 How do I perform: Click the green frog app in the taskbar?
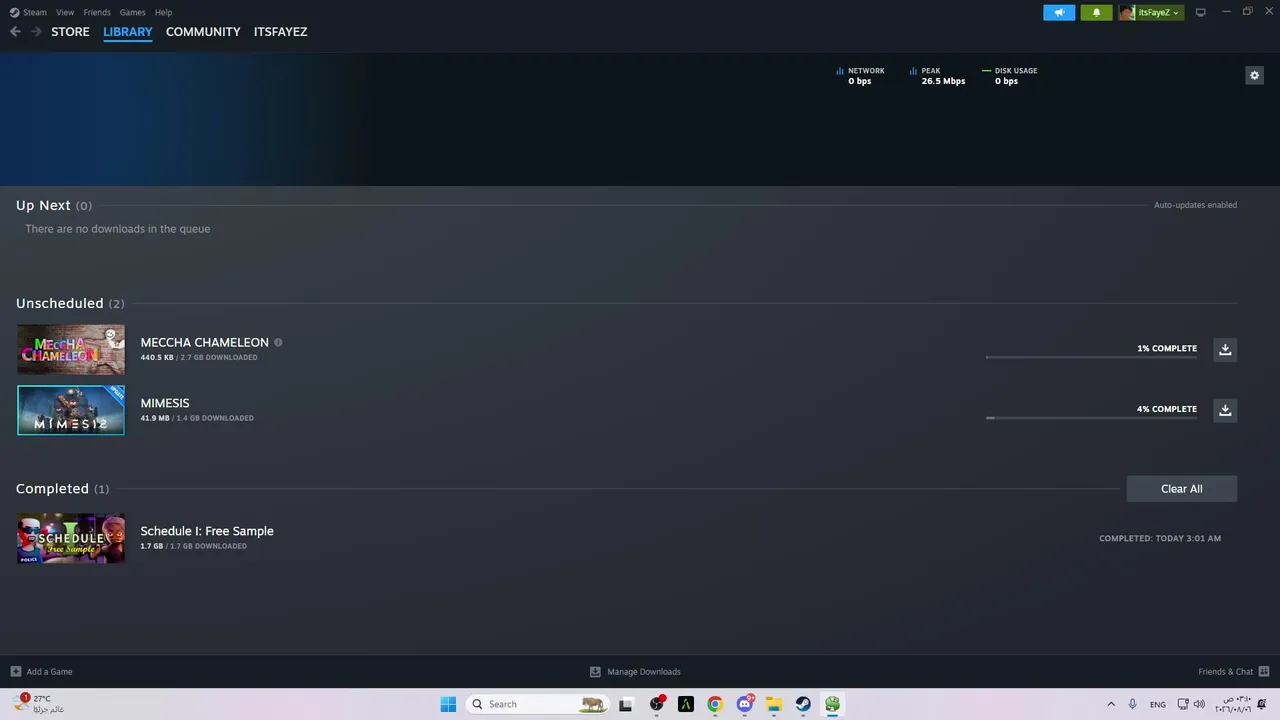pyautogui.click(x=832, y=704)
